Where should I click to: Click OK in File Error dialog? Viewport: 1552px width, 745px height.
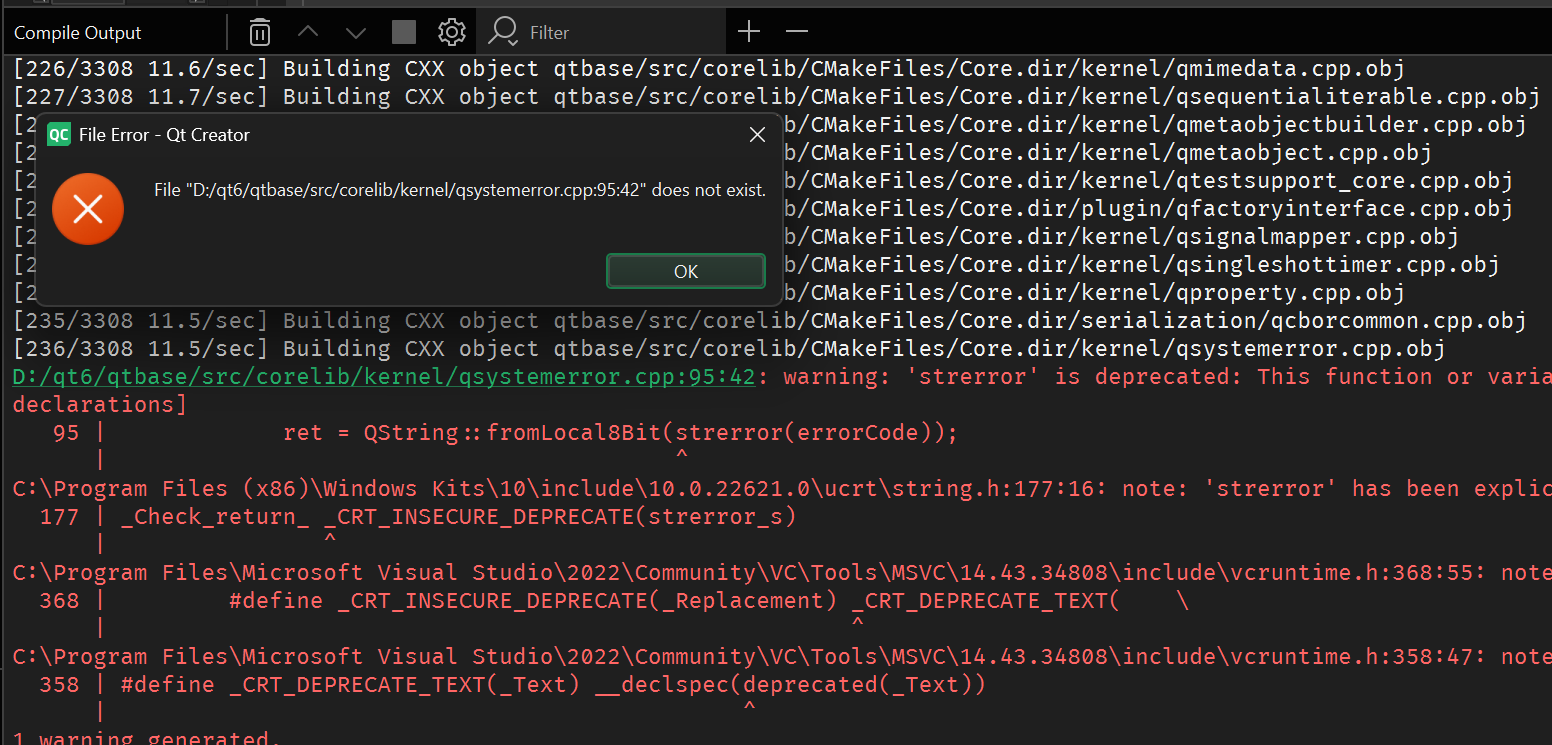coord(686,271)
